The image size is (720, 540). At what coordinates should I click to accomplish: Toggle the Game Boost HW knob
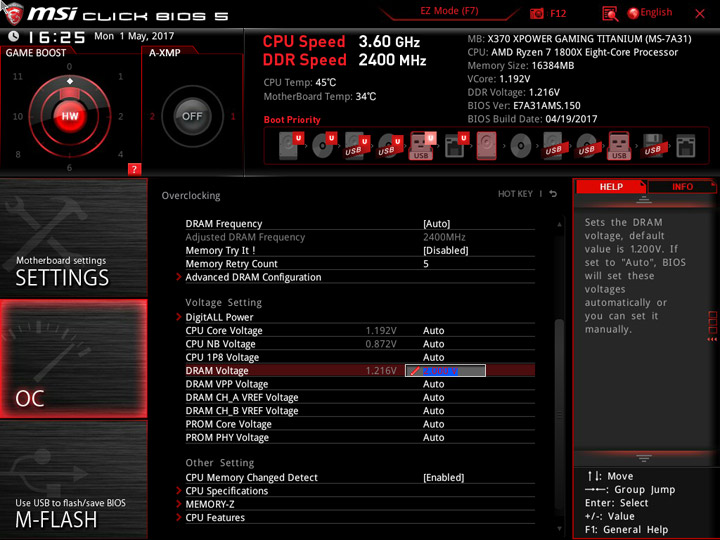coord(70,116)
